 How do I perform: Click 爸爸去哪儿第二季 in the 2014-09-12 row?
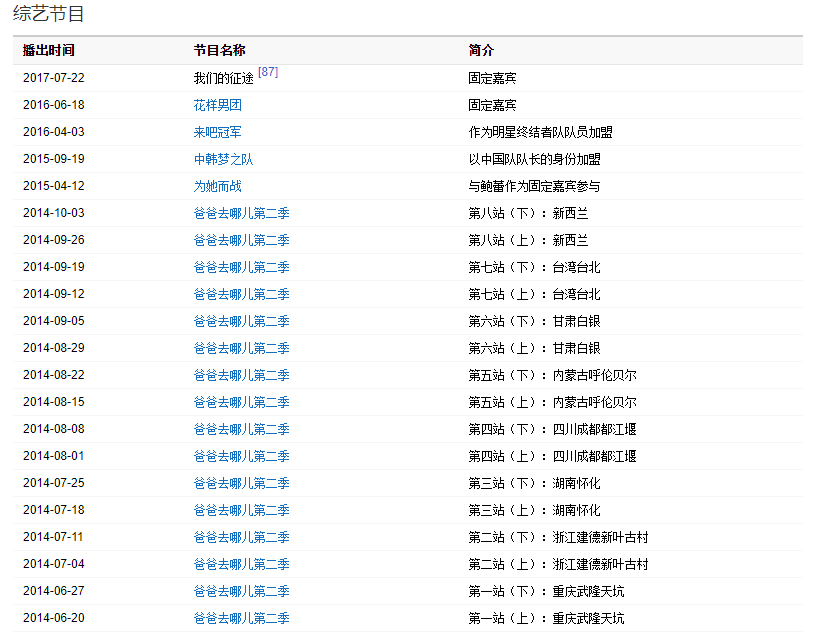pos(241,294)
